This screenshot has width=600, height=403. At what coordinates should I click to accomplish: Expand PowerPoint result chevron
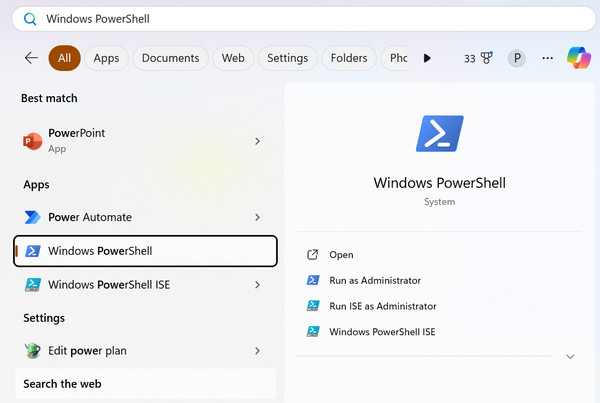pyautogui.click(x=258, y=141)
